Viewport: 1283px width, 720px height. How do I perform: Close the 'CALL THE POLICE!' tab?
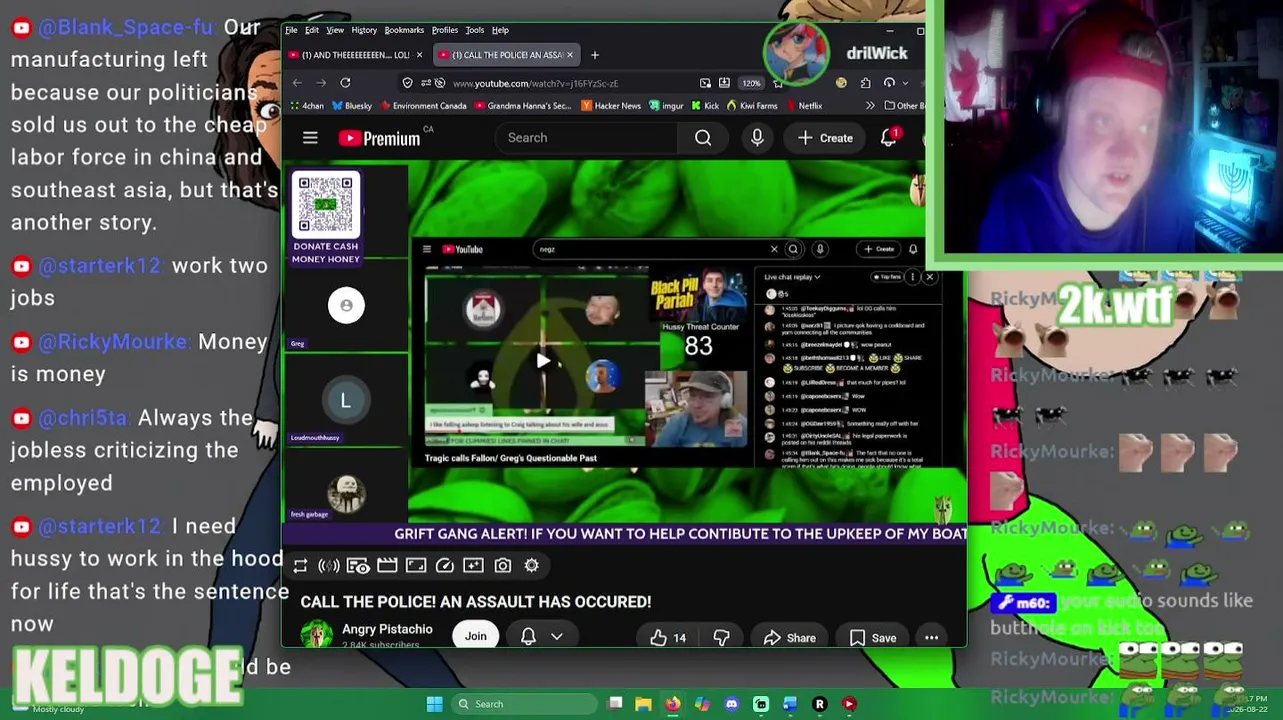(x=571, y=55)
